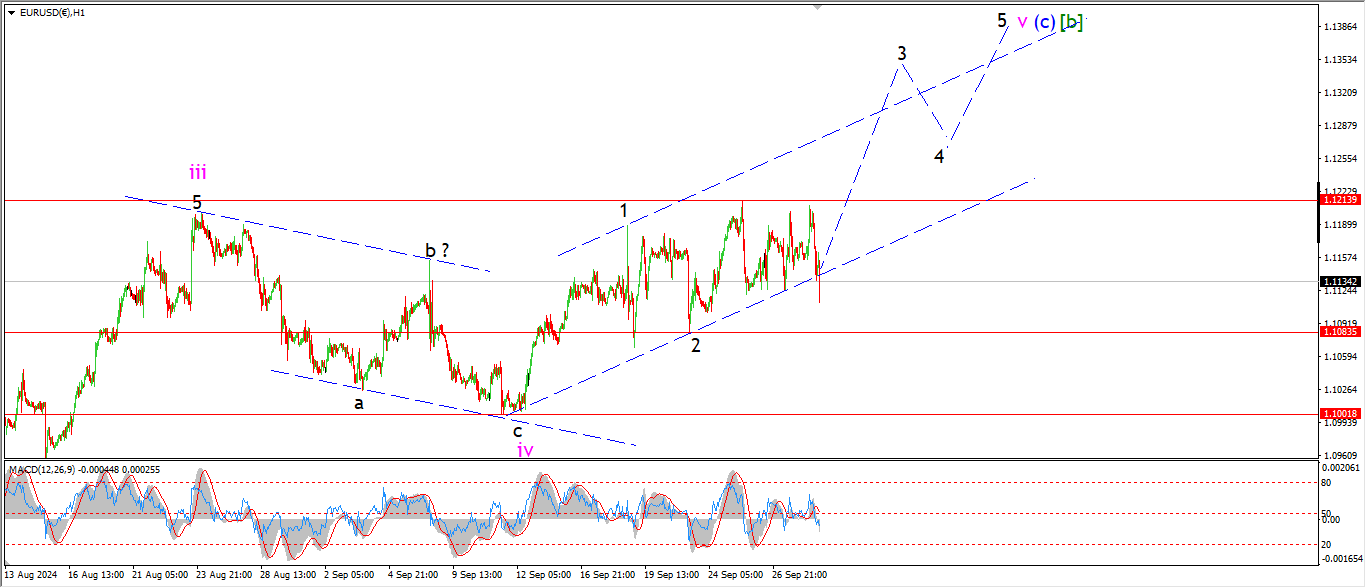Click the magenta 'v' wave label

pyautogui.click(x=1021, y=21)
